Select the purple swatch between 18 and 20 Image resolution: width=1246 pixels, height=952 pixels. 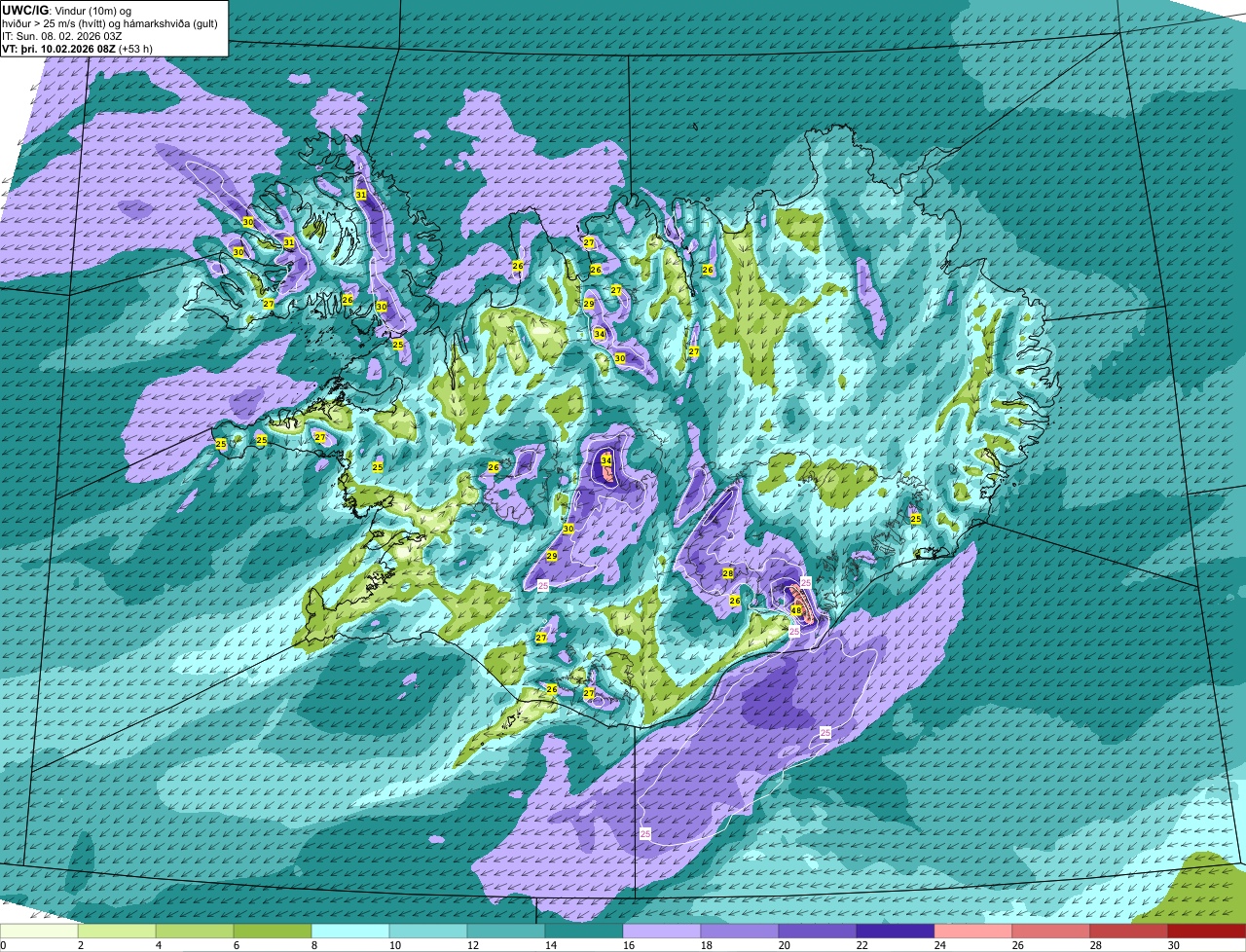click(740, 932)
